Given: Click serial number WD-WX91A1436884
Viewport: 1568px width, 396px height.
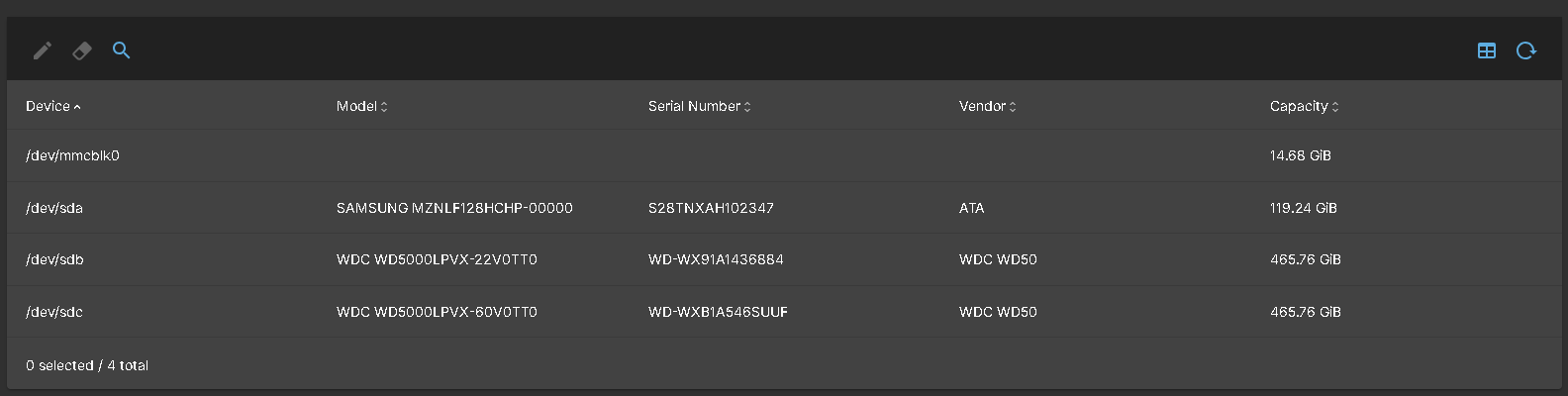Looking at the screenshot, I should [x=716, y=259].
